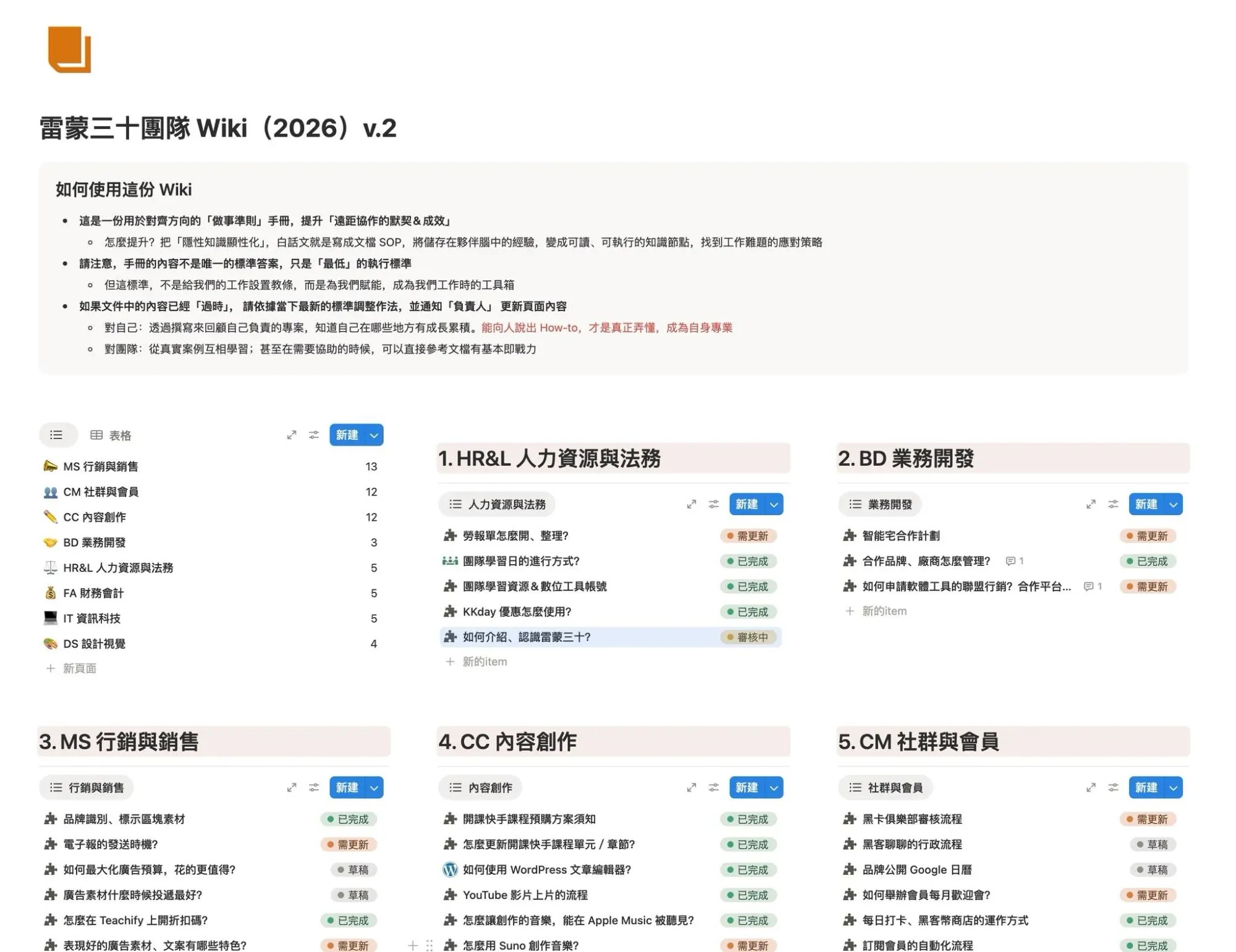Click comment bubble on 合作品牌、廠商怎麼管理
The width and height of the screenshot is (1236, 952).
(1010, 561)
